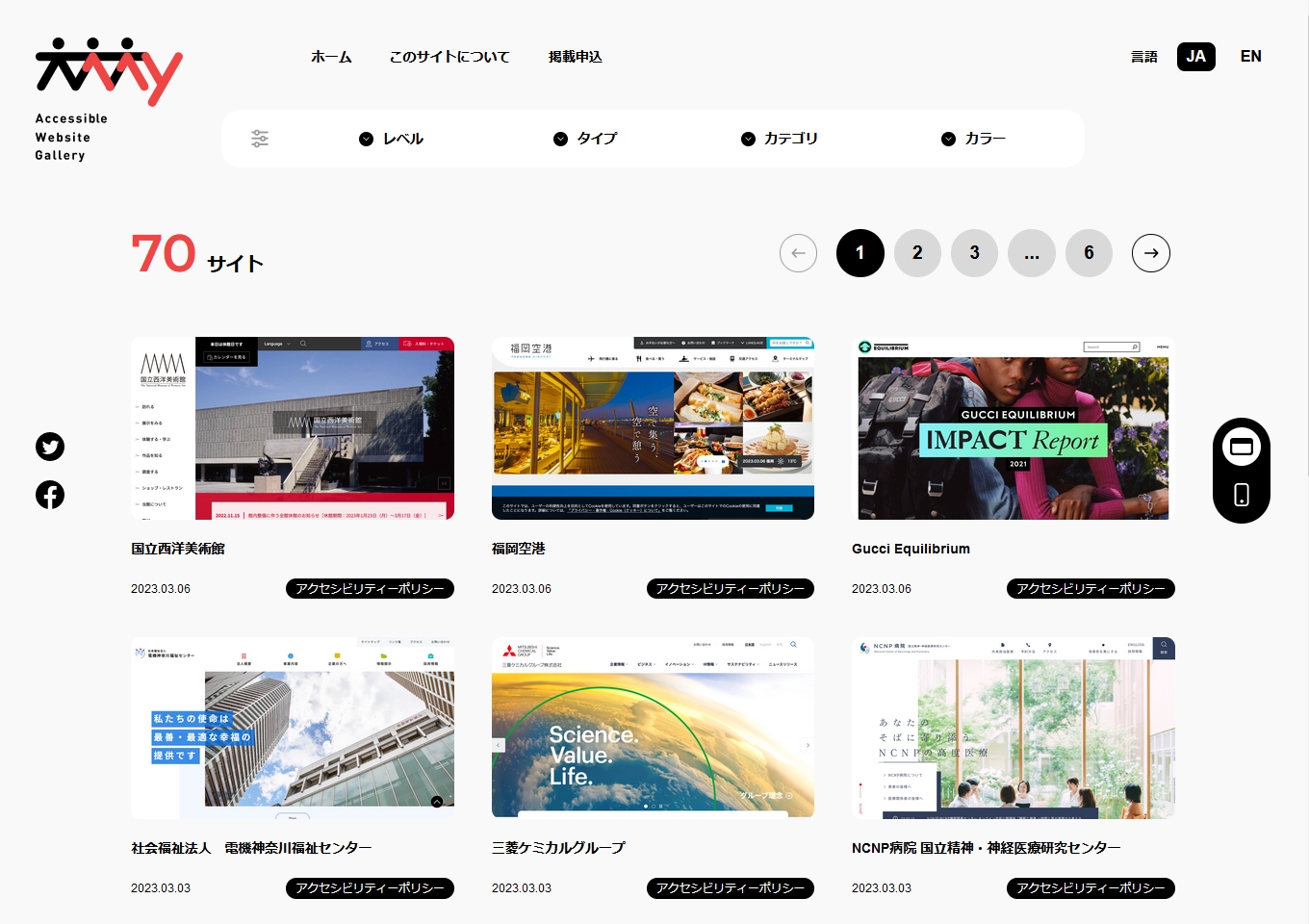Open 福岡空港 site thumbnail
This screenshot has width=1309, height=924.
tap(653, 428)
